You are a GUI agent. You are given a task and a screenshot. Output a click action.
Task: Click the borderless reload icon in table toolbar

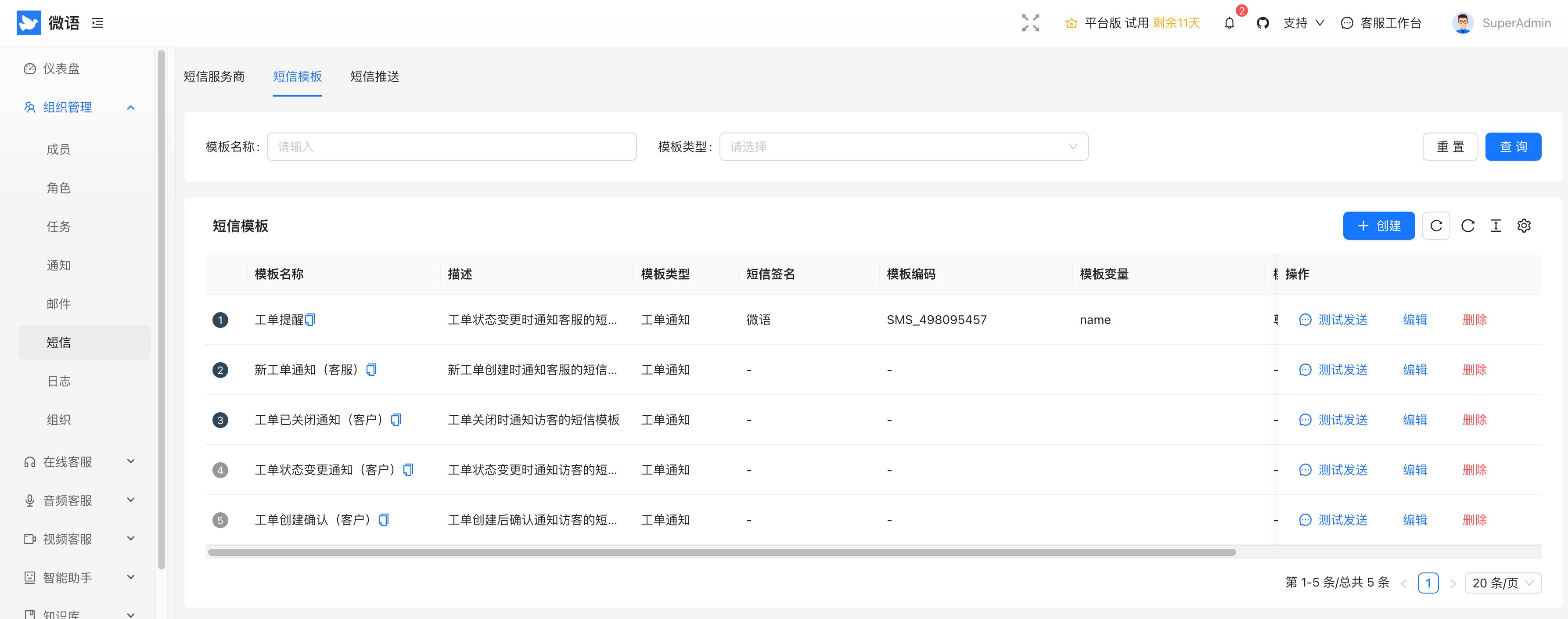(x=1467, y=226)
